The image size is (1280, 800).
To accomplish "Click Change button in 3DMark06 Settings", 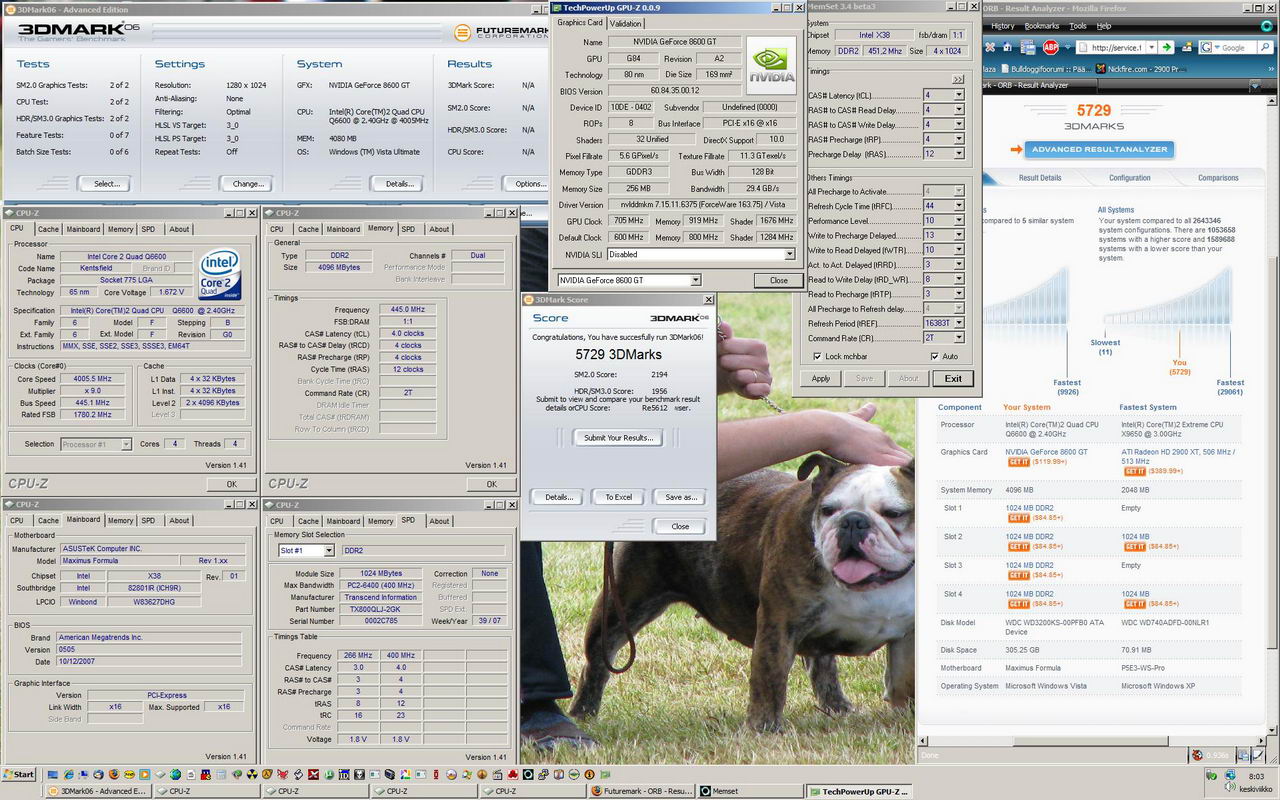I will pyautogui.click(x=248, y=184).
